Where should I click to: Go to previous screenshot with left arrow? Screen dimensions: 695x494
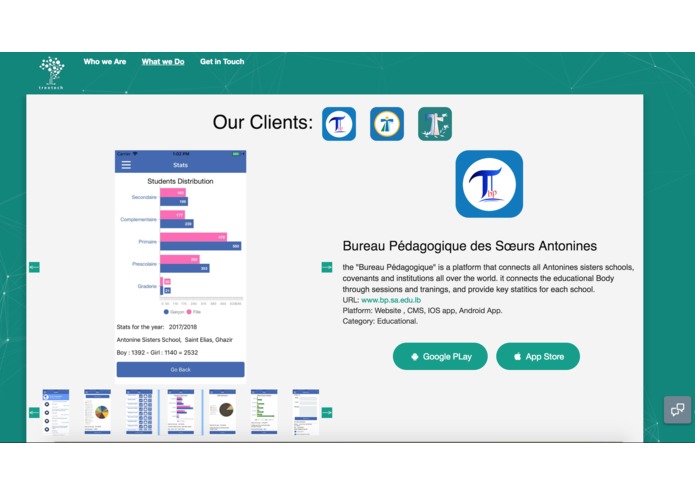(34, 267)
